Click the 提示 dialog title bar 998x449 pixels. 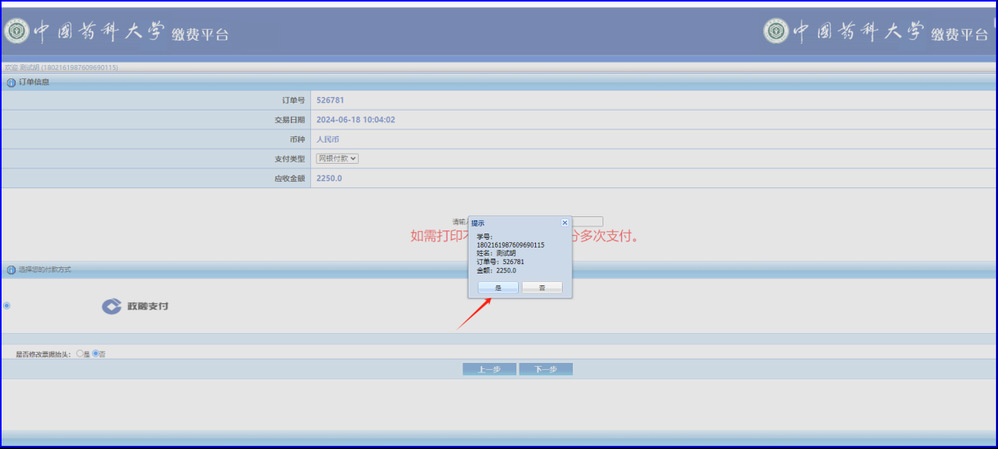(x=510, y=222)
